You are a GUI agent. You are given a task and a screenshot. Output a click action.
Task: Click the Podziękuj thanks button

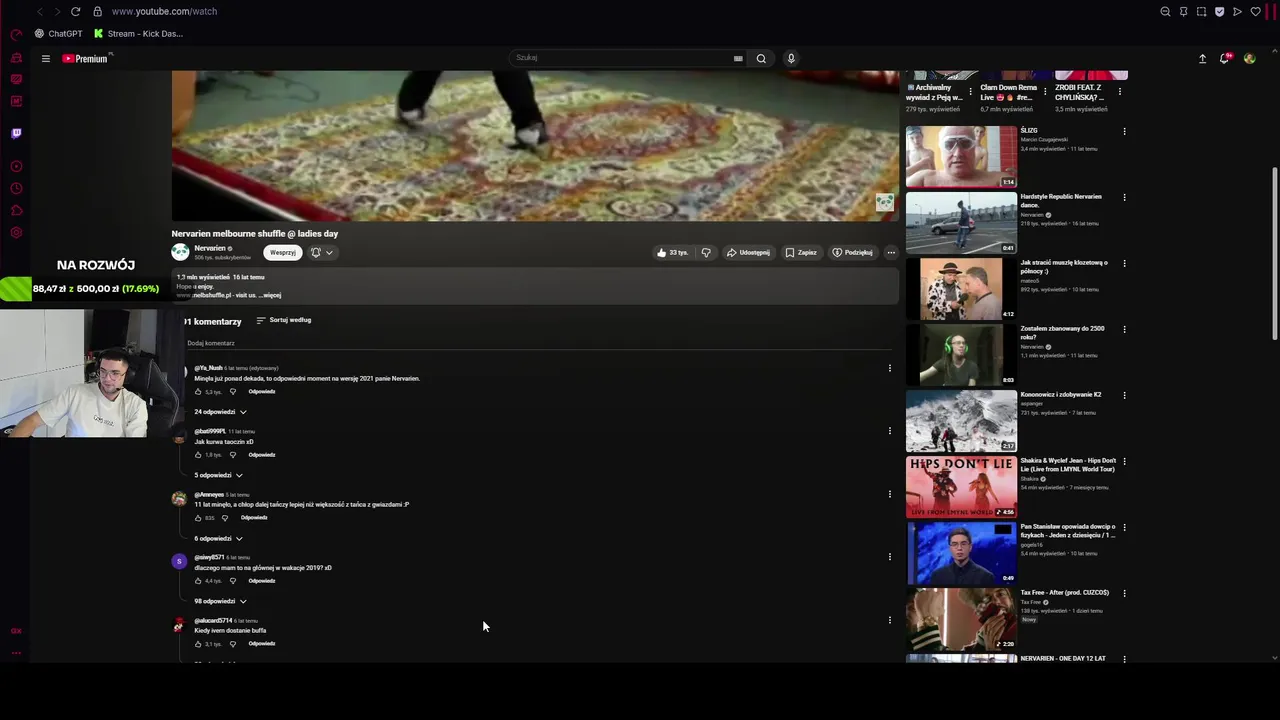853,252
